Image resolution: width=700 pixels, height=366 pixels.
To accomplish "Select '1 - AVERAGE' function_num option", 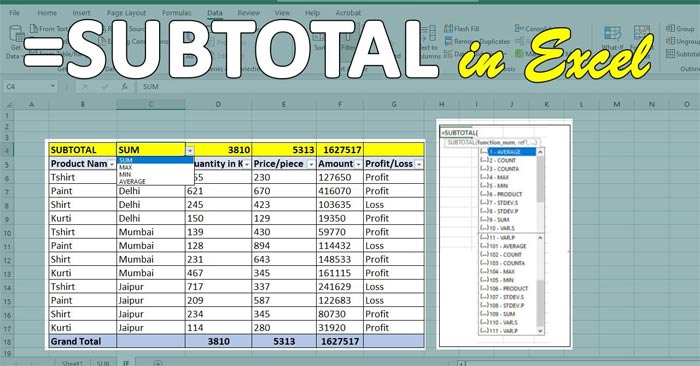I will [x=508, y=152].
